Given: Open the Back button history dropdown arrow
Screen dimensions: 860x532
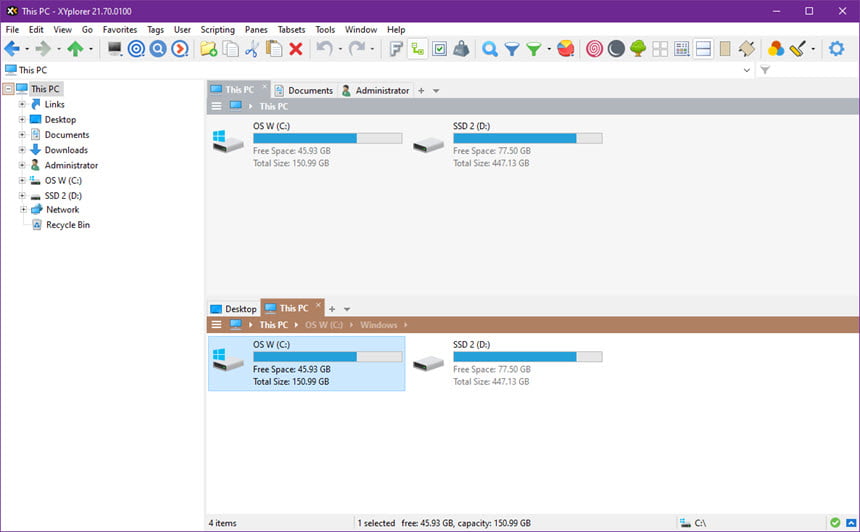Looking at the screenshot, I should click(27, 49).
